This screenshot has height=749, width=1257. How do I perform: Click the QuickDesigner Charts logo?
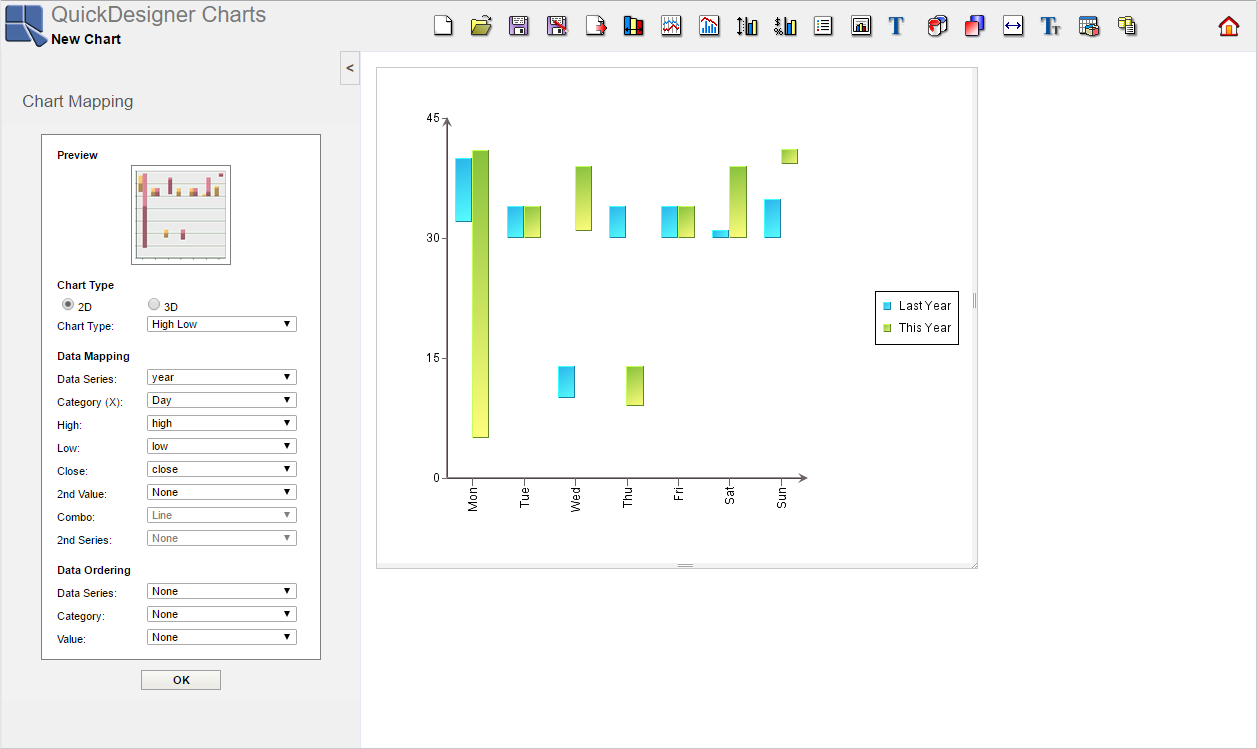25,26
